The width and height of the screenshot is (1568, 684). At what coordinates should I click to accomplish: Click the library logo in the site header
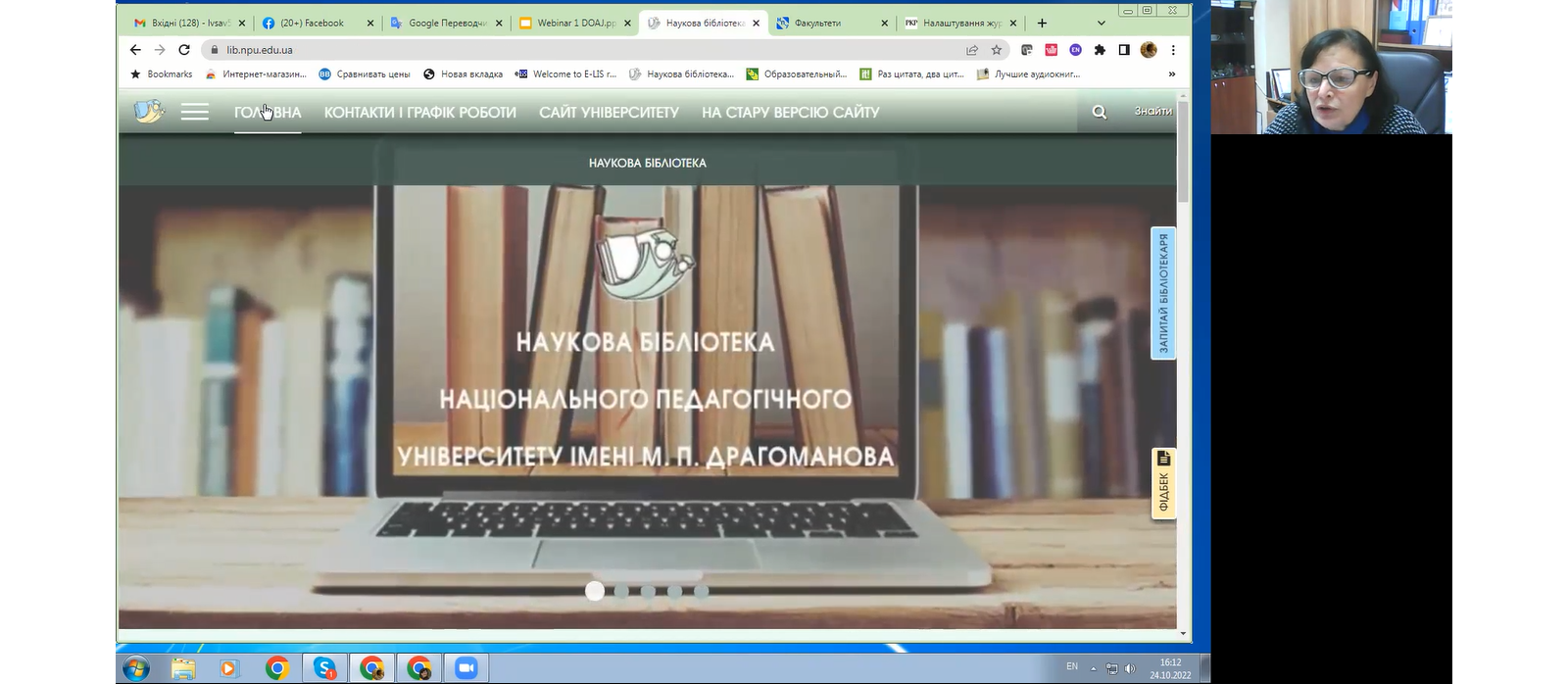point(149,111)
